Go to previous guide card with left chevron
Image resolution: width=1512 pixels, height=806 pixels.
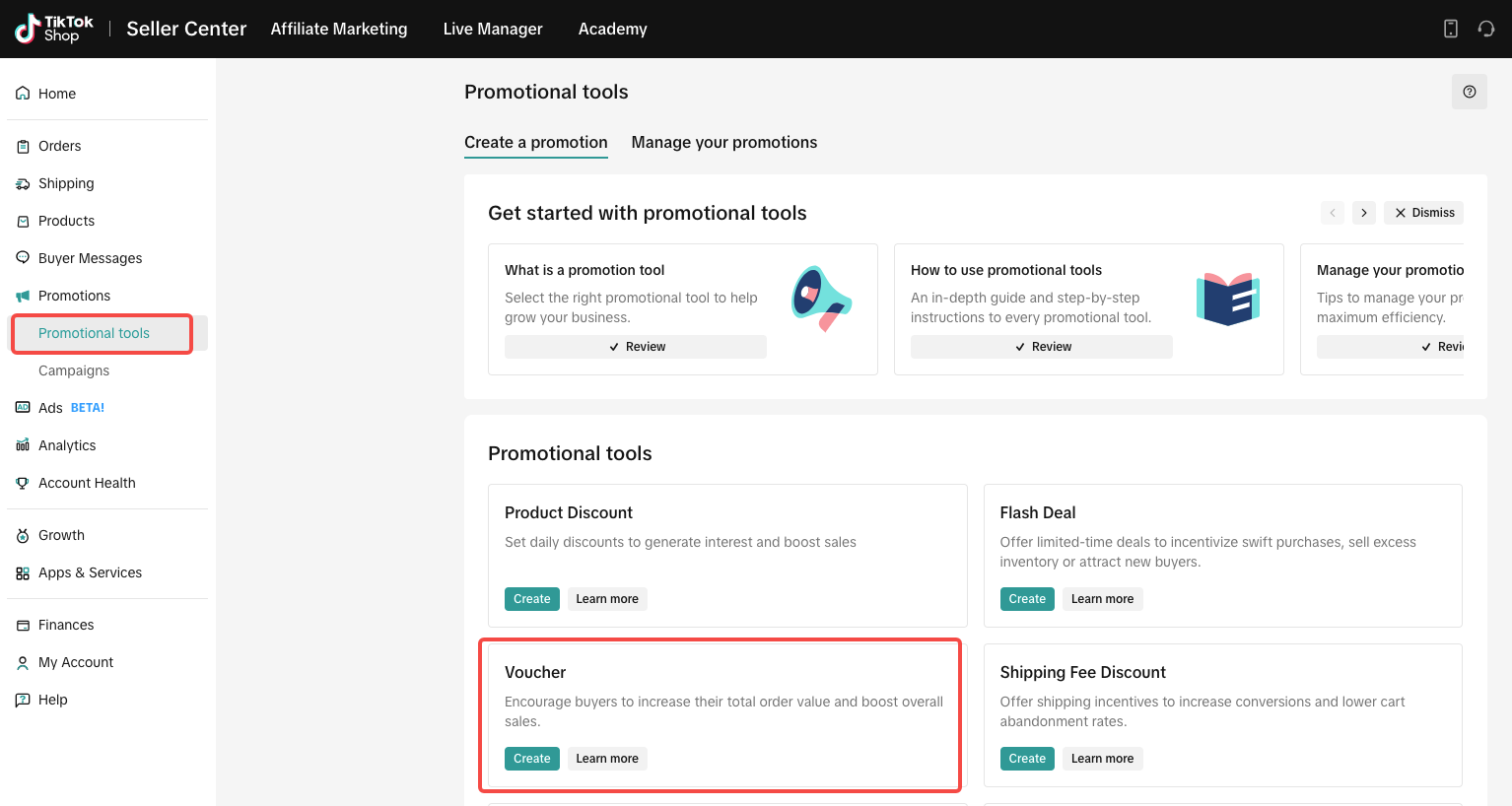click(x=1332, y=213)
